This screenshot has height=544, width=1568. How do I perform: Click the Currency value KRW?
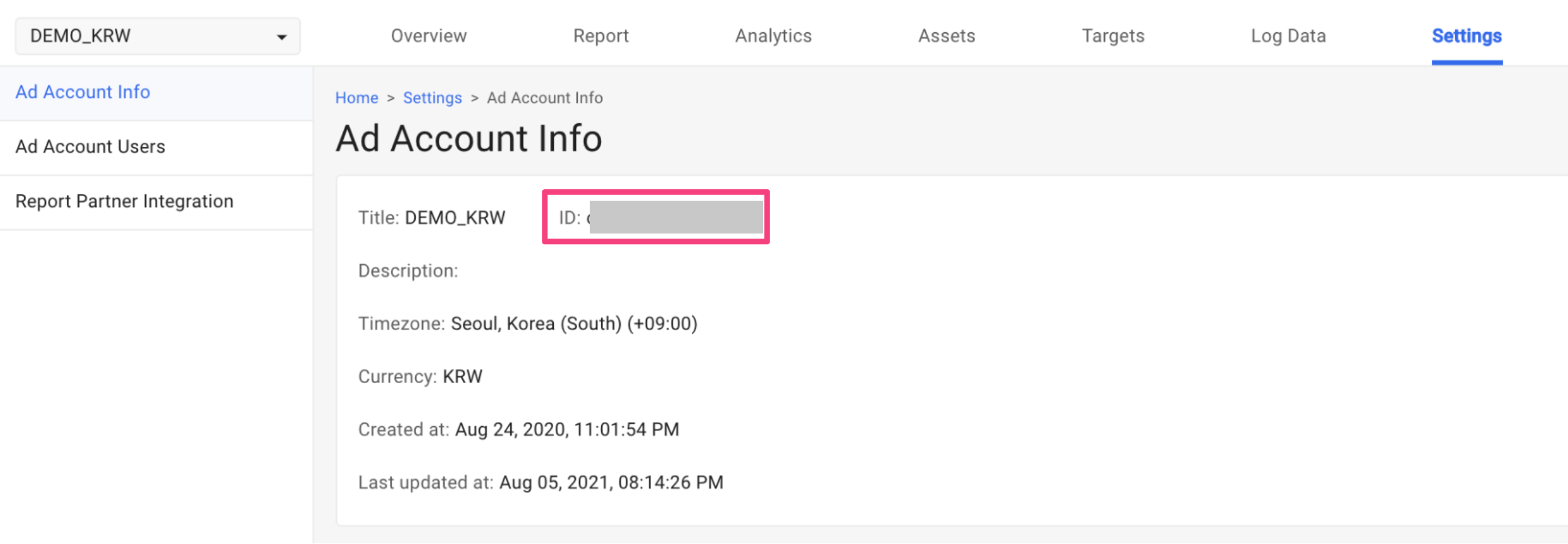coord(462,377)
